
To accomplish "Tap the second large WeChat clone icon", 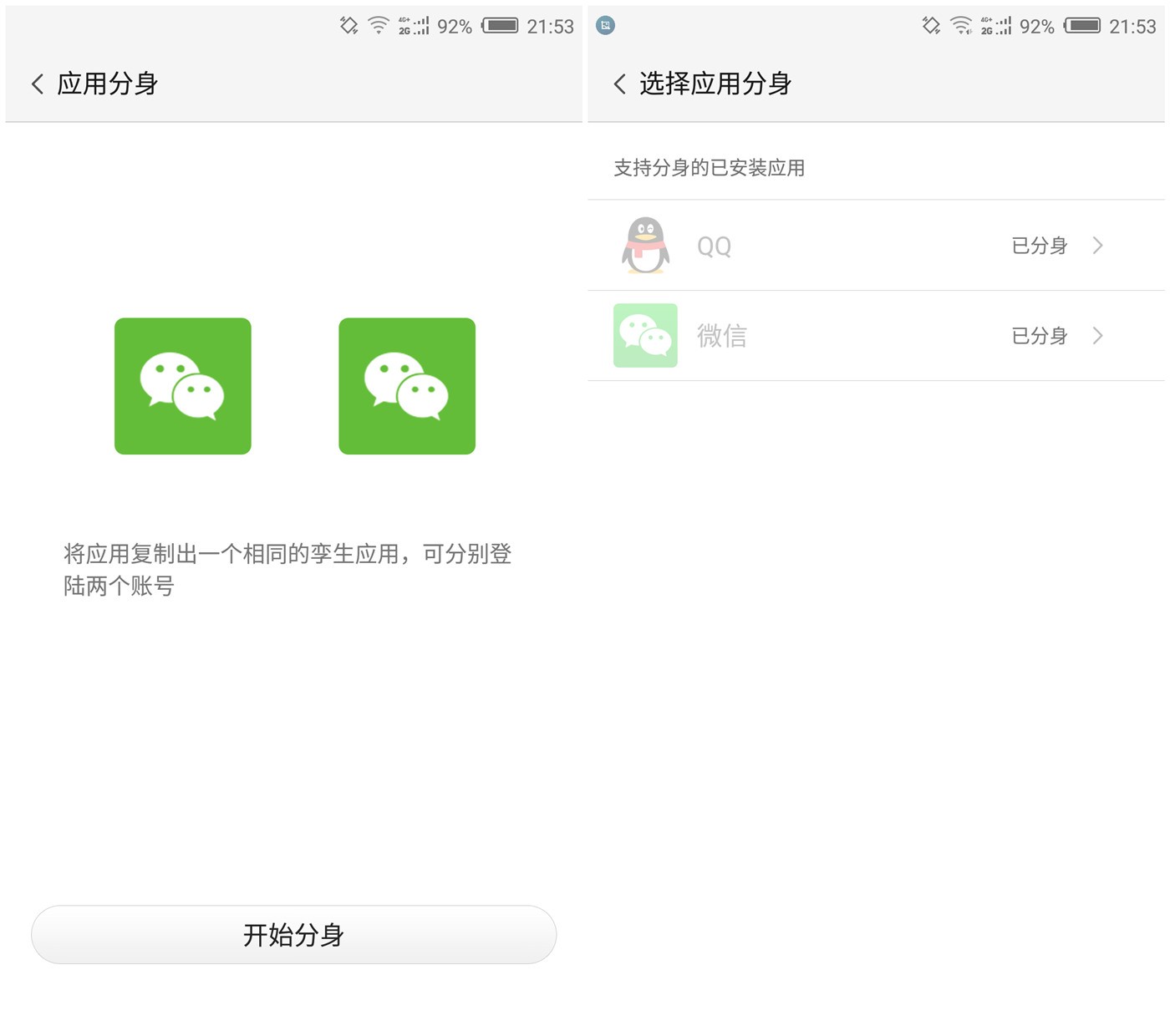I will click(407, 386).
